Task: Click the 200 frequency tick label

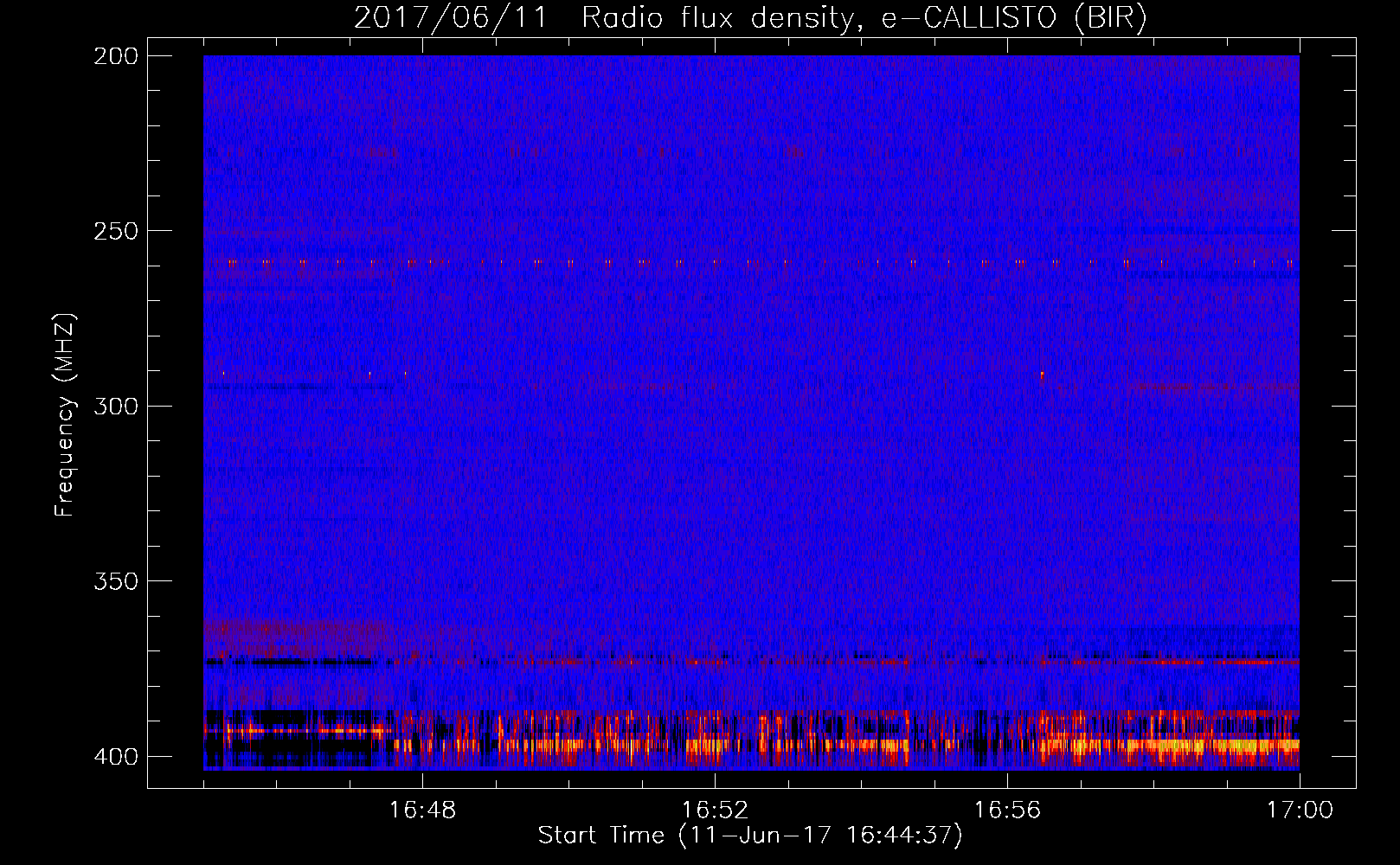Action: [115, 56]
